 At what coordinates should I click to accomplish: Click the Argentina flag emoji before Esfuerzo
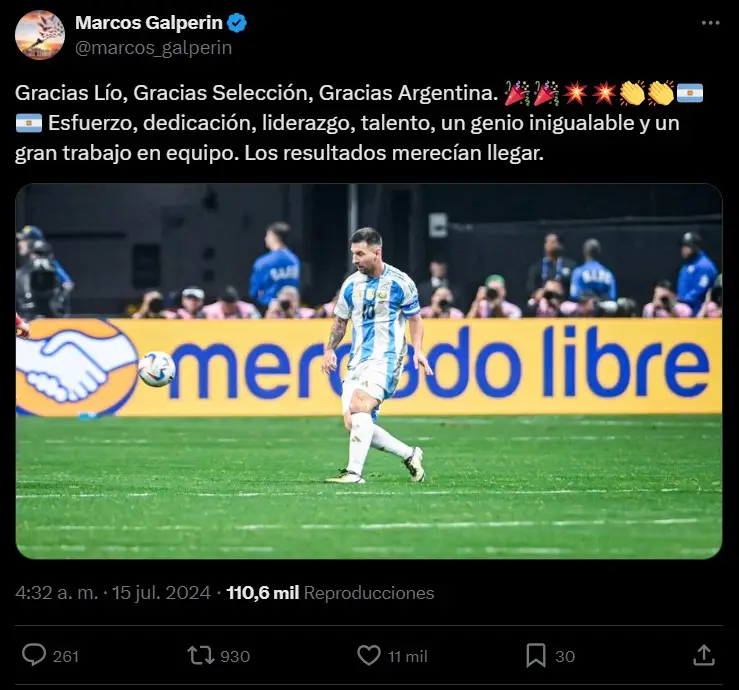[29, 123]
